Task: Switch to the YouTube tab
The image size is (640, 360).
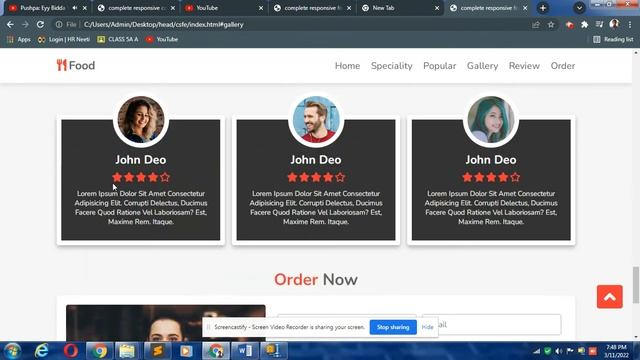Action: [x=224, y=8]
